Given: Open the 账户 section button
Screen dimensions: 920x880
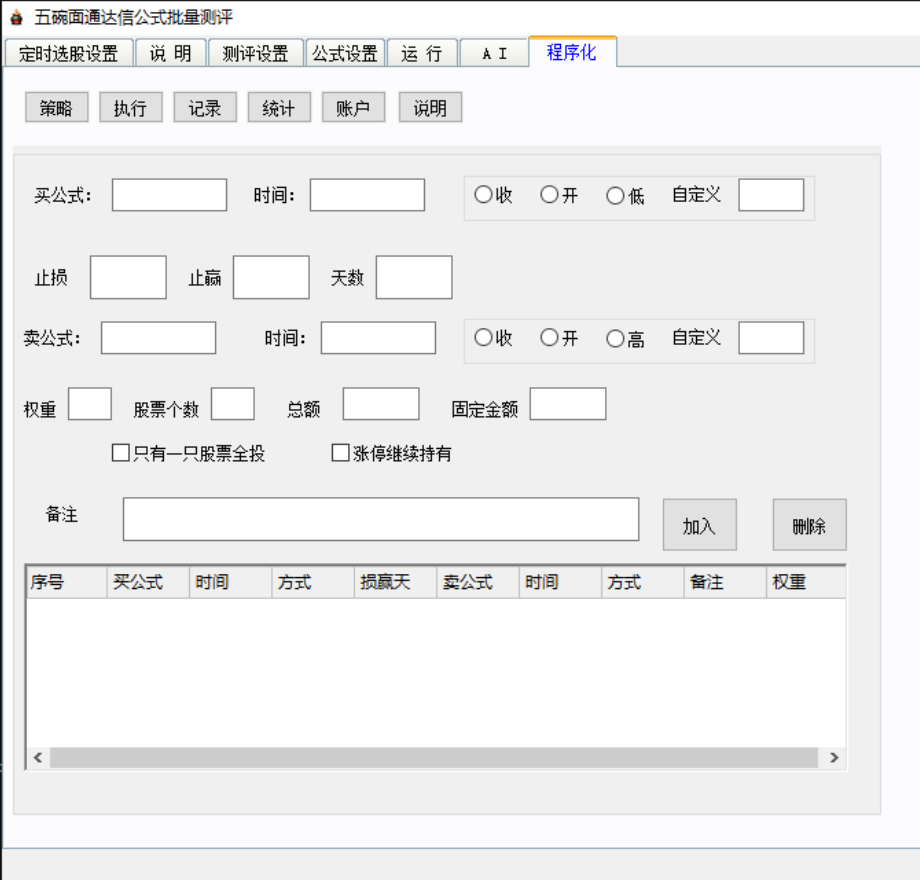Looking at the screenshot, I should [353, 109].
